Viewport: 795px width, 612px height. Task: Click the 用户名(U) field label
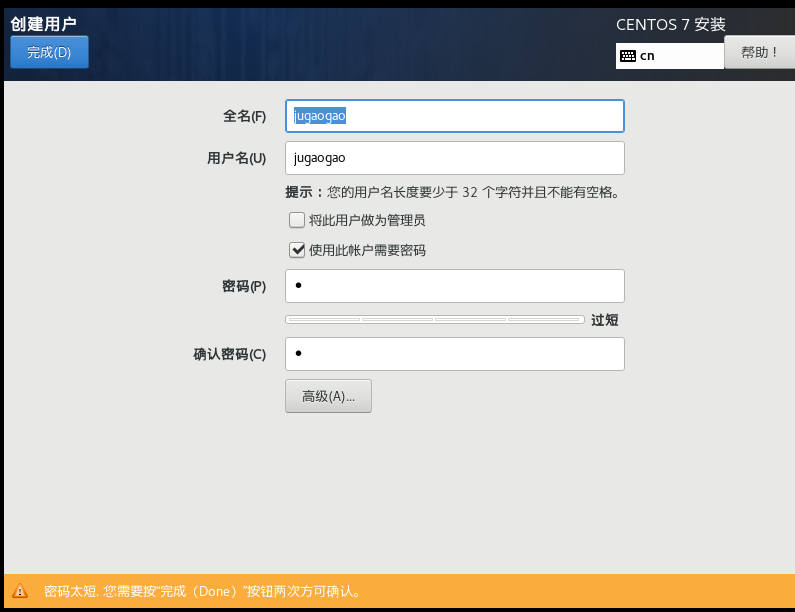(236, 158)
